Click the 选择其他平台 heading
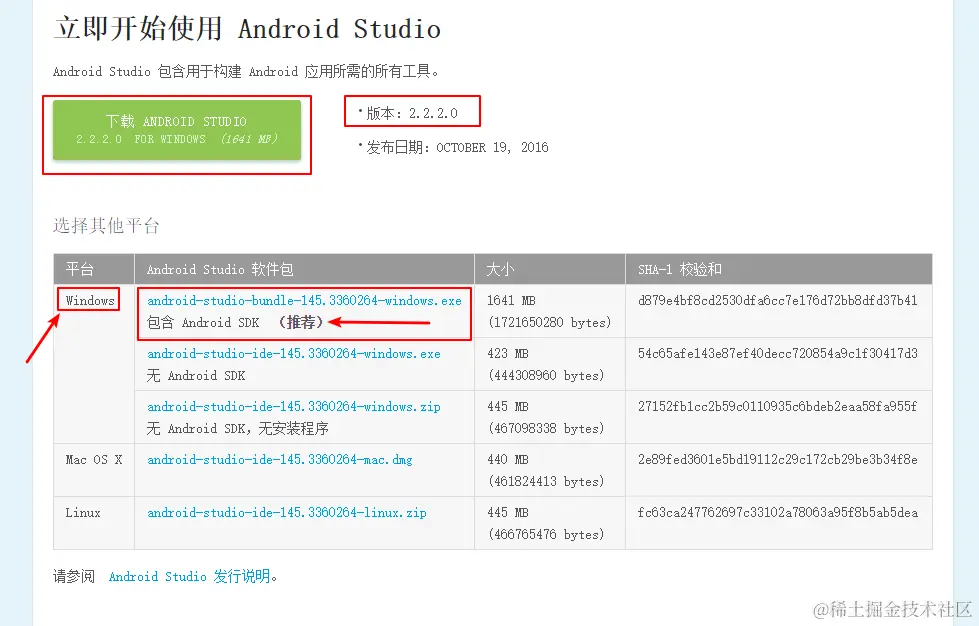 106,225
